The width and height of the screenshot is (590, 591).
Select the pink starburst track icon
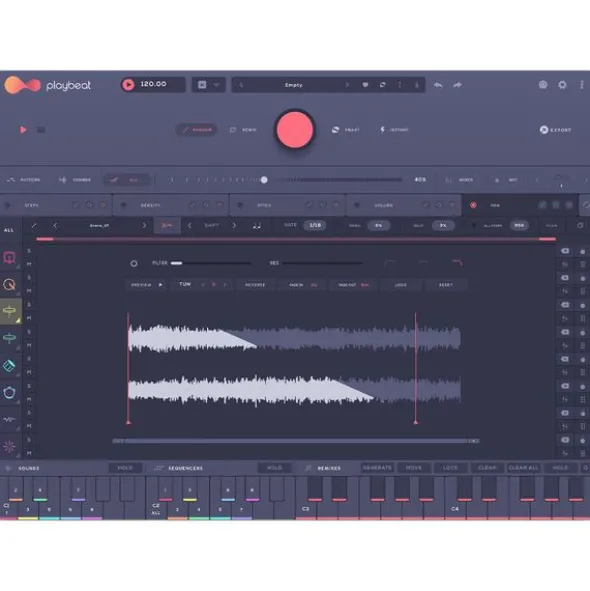[9, 446]
